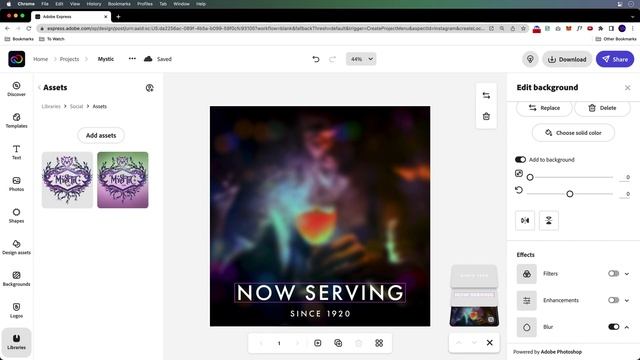Open the project more options menu
The width and height of the screenshot is (640, 360).
point(132,59)
